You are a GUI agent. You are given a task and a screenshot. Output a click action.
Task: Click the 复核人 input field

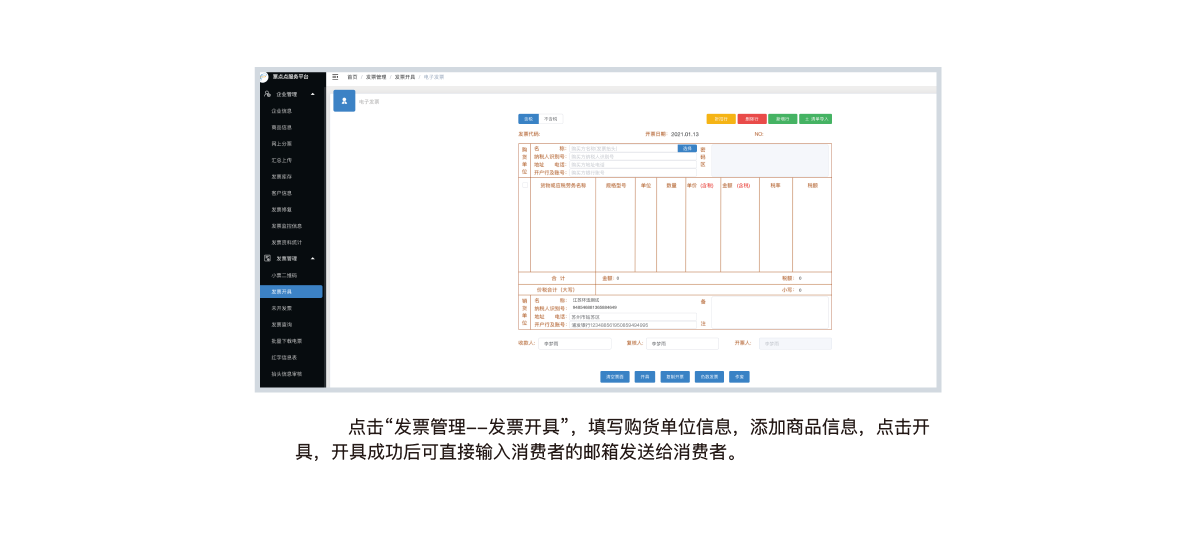pos(682,344)
